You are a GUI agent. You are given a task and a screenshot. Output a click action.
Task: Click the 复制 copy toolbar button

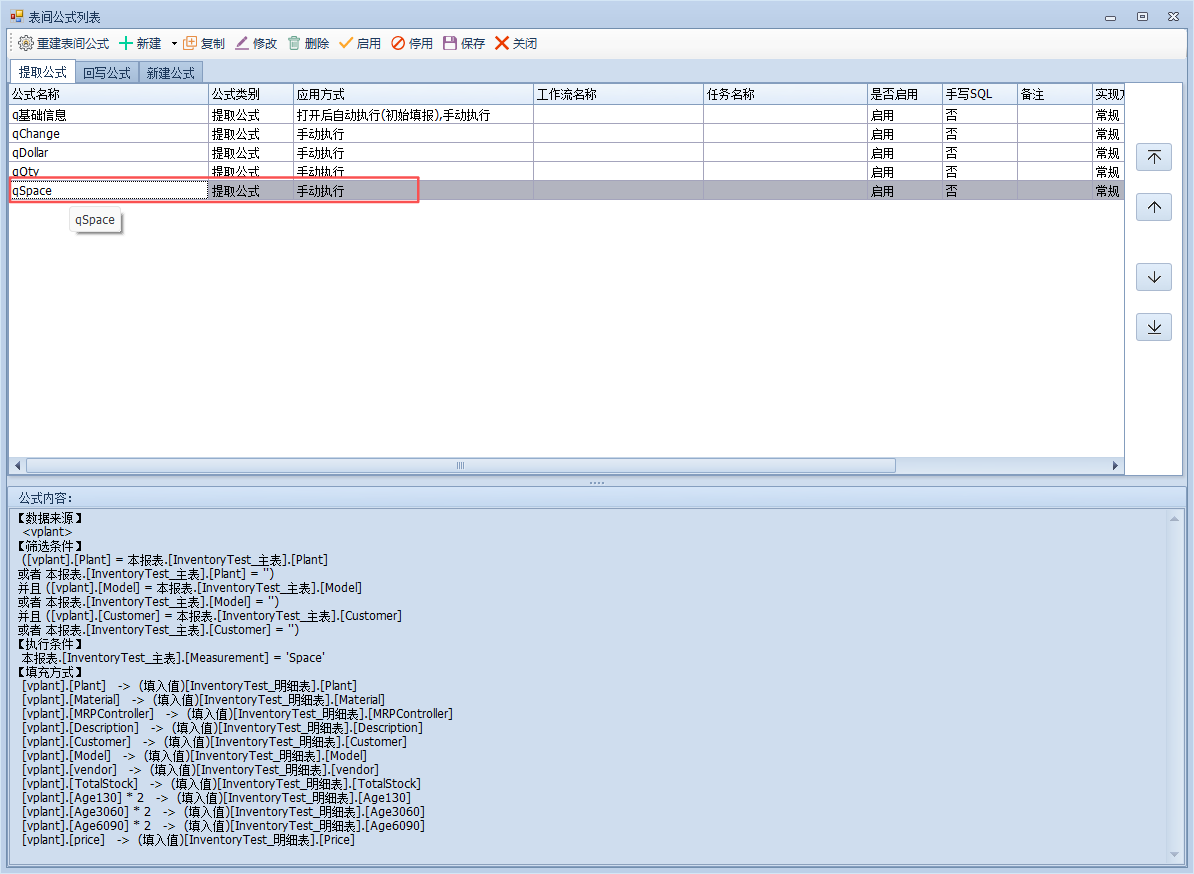click(204, 43)
